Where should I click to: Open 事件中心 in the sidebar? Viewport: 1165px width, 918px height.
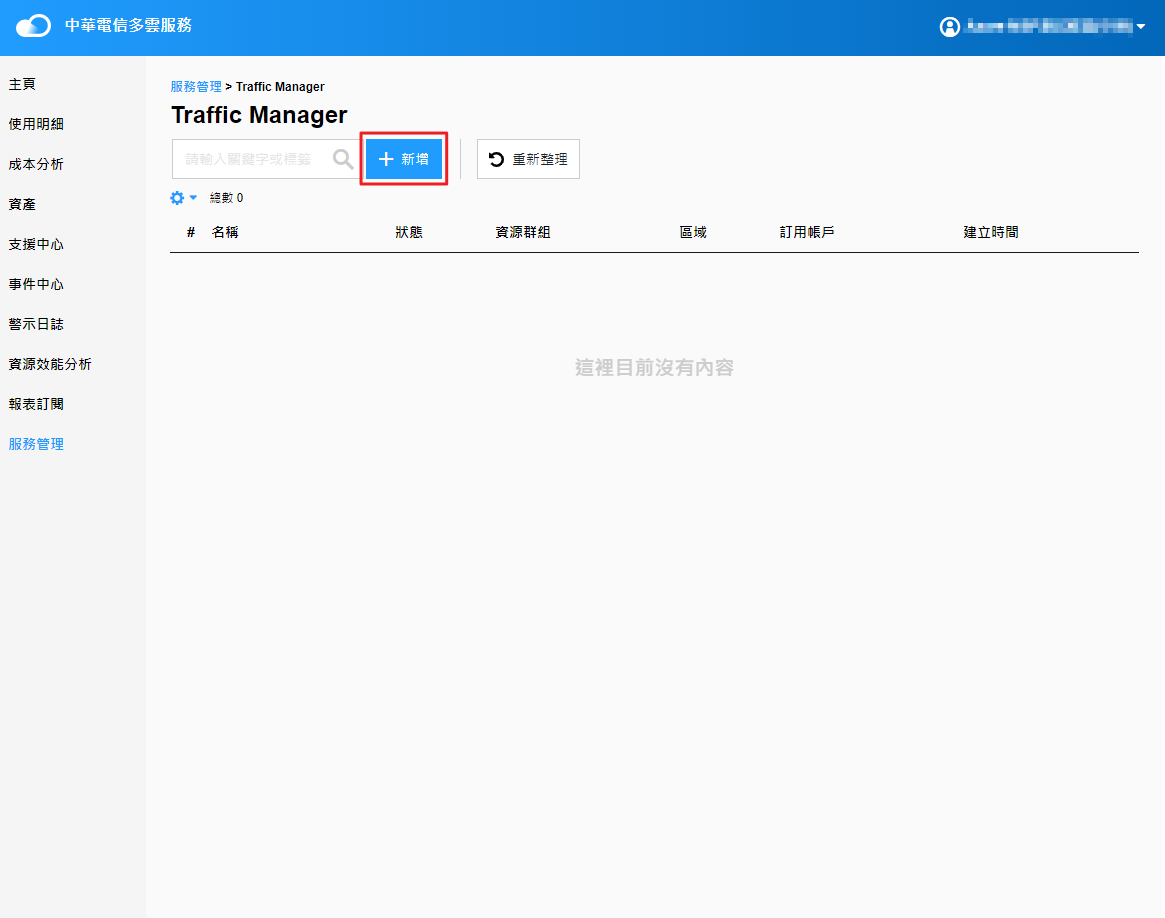[36, 284]
